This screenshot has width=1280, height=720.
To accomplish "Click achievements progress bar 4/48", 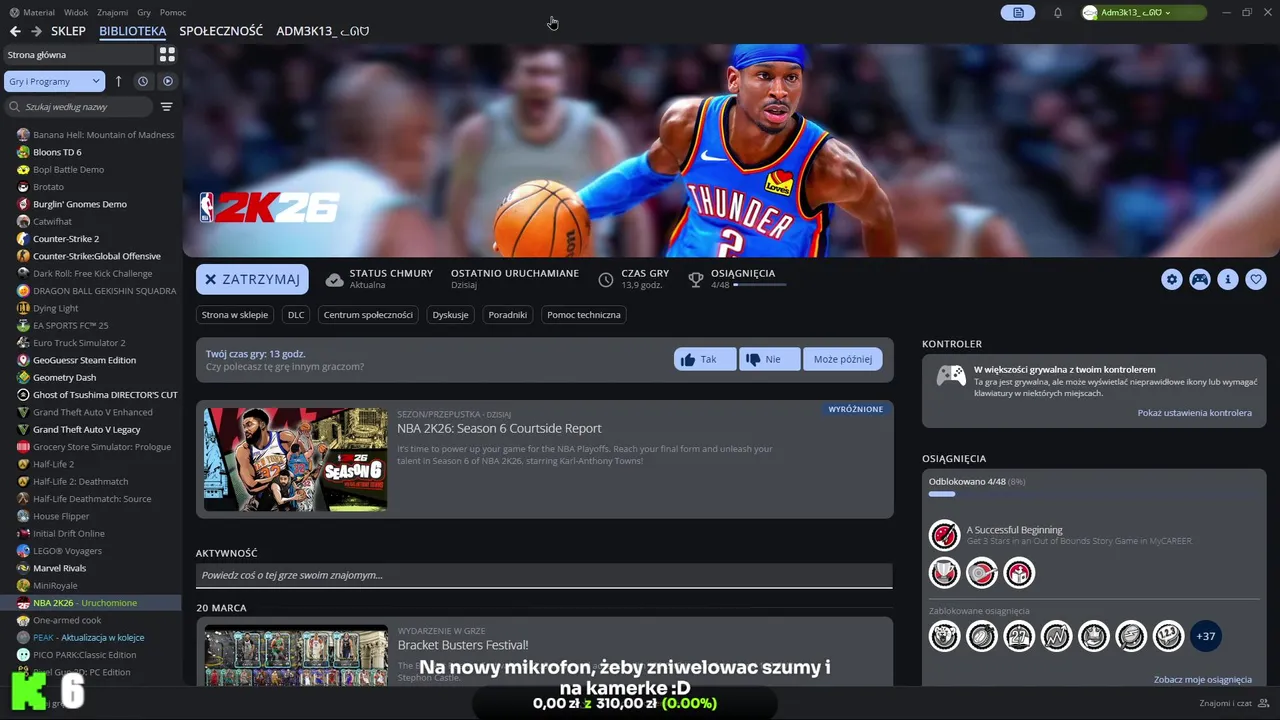I will coord(759,285).
